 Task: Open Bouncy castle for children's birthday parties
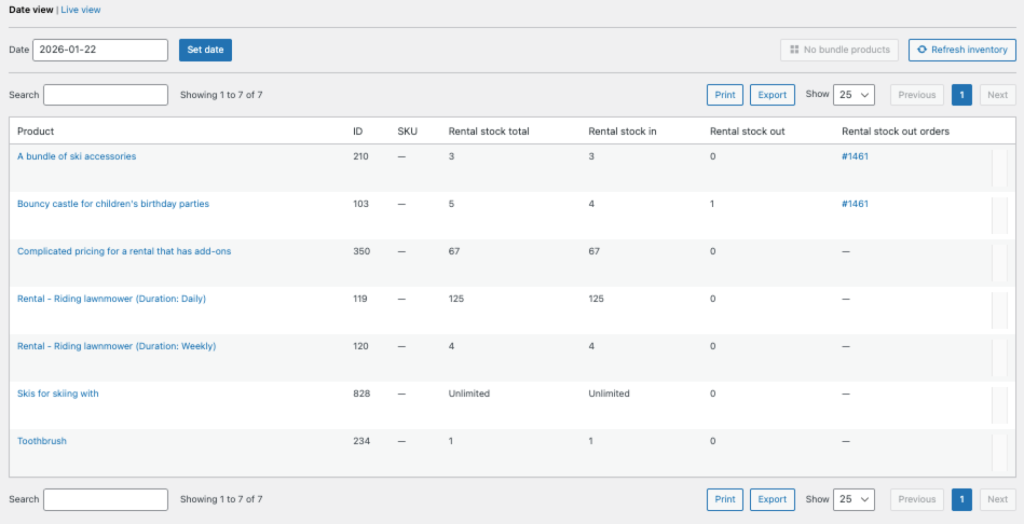(113, 204)
